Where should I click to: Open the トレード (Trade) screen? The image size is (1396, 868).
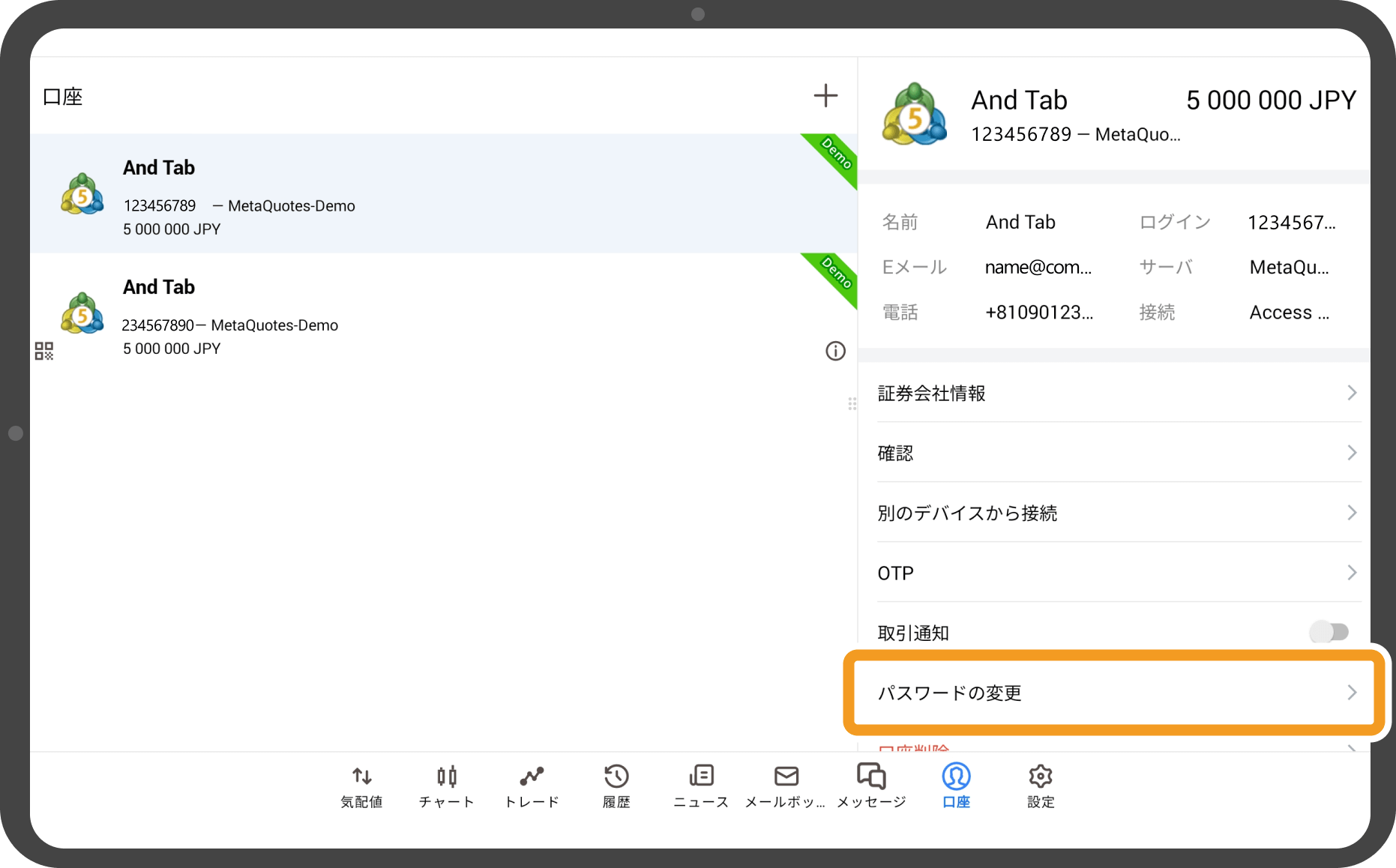[x=531, y=785]
